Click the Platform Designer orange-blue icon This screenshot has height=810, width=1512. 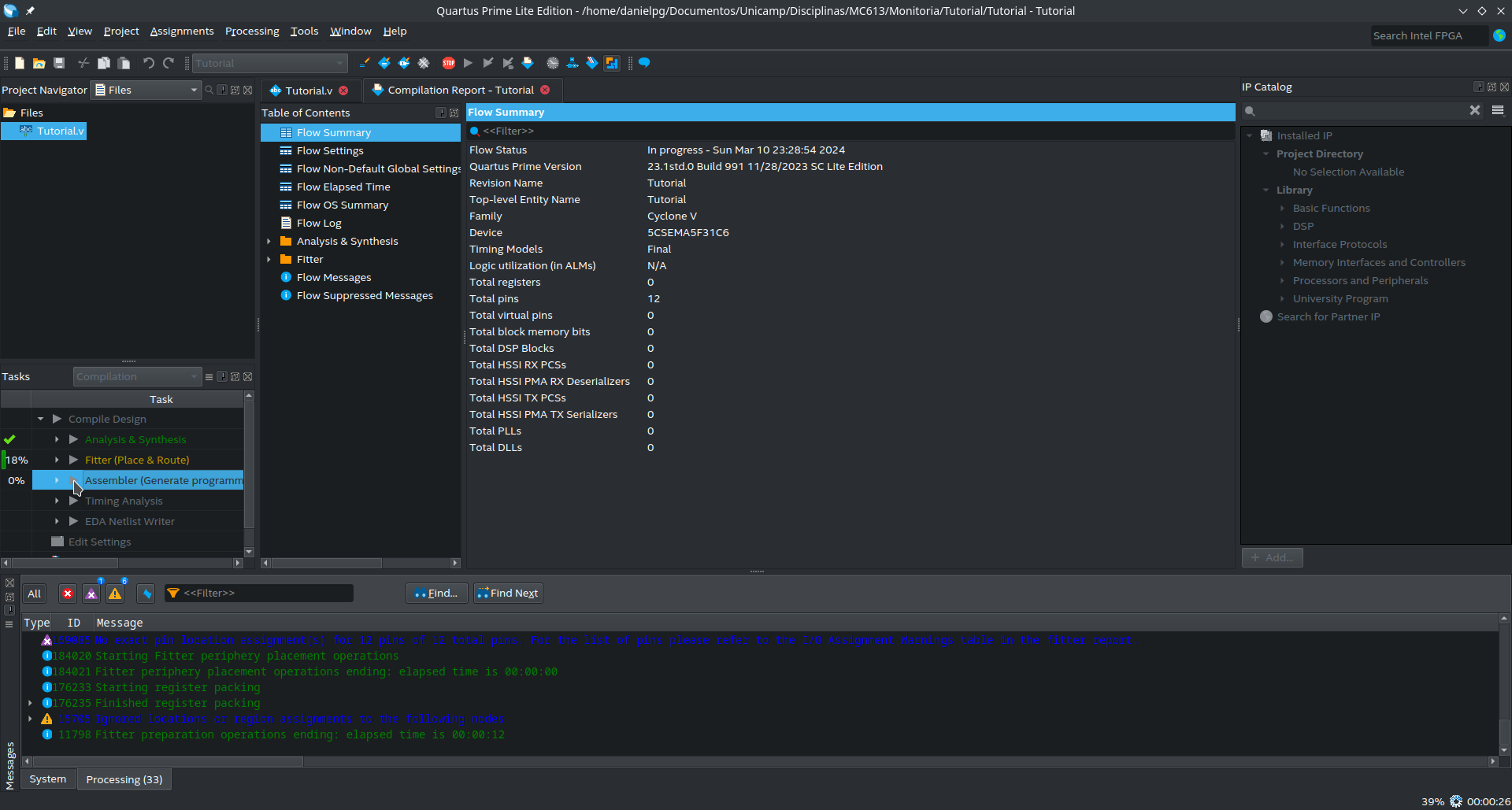(x=612, y=63)
